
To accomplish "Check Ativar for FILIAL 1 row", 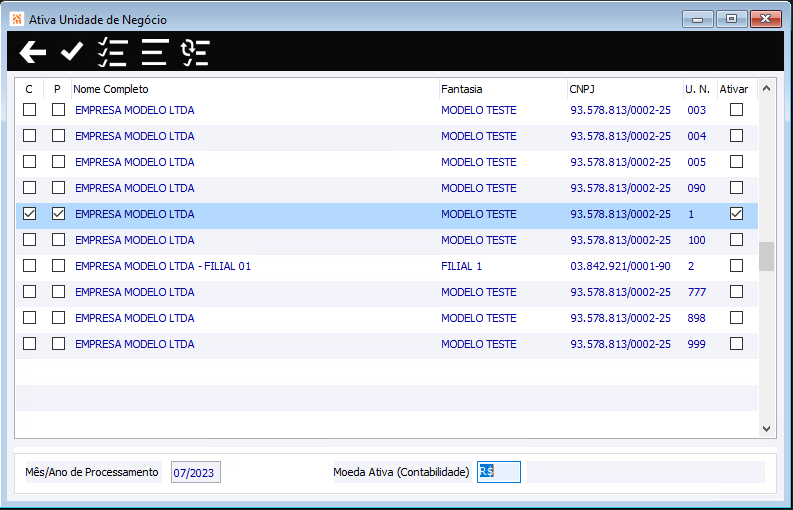I will [736, 266].
